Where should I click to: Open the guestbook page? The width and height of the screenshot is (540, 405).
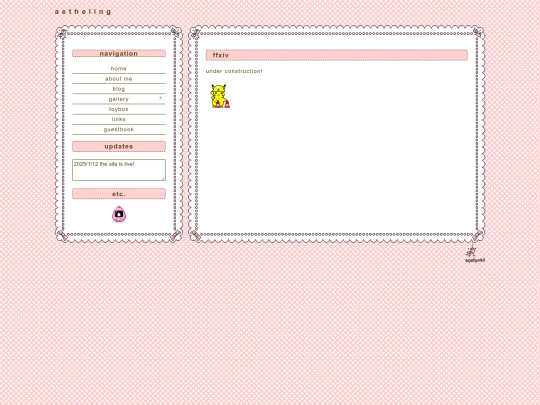pyautogui.click(x=119, y=129)
